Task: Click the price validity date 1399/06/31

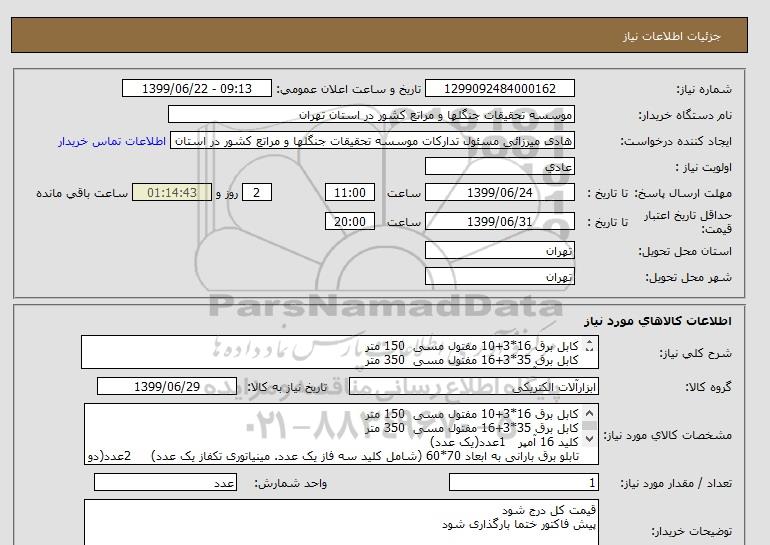Action: pyautogui.click(x=499, y=221)
